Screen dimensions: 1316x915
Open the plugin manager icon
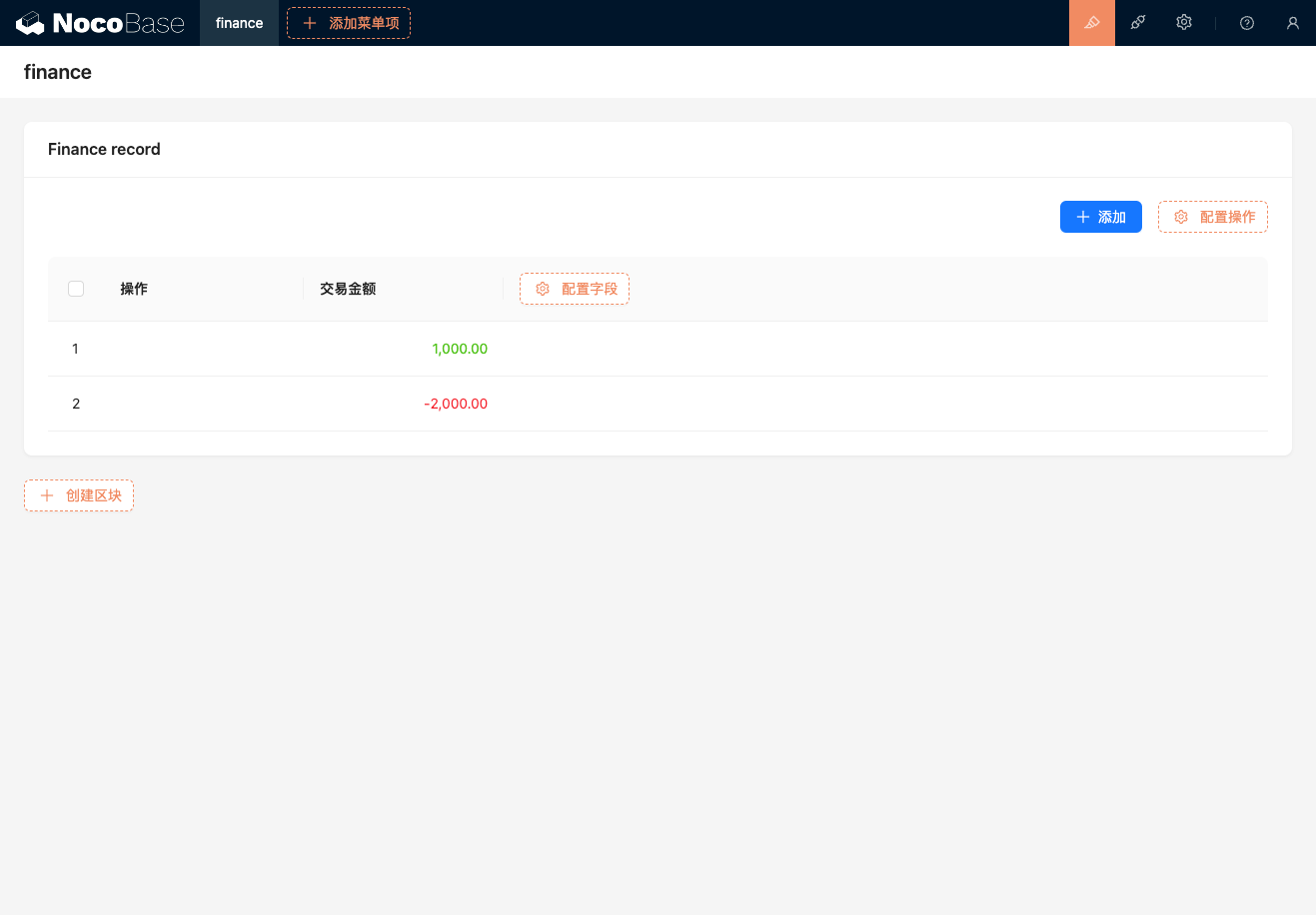click(x=1138, y=23)
